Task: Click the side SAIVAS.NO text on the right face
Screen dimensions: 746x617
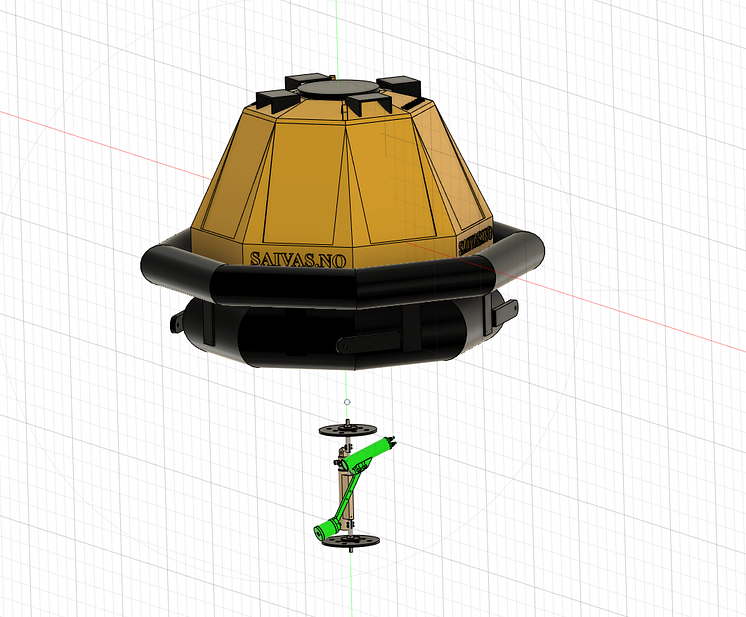Action: [x=475, y=241]
